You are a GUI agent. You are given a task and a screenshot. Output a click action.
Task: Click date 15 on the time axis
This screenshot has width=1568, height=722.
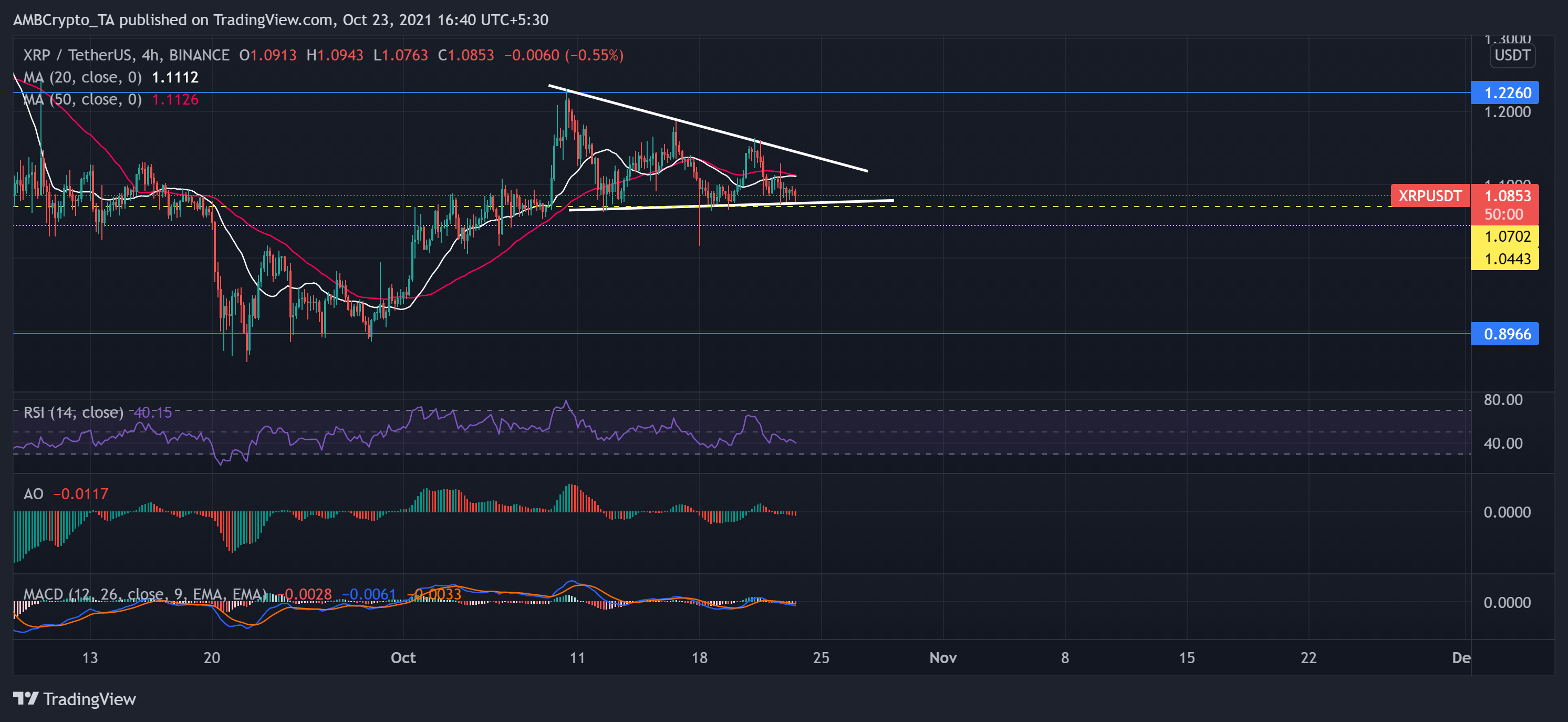coord(1187,657)
